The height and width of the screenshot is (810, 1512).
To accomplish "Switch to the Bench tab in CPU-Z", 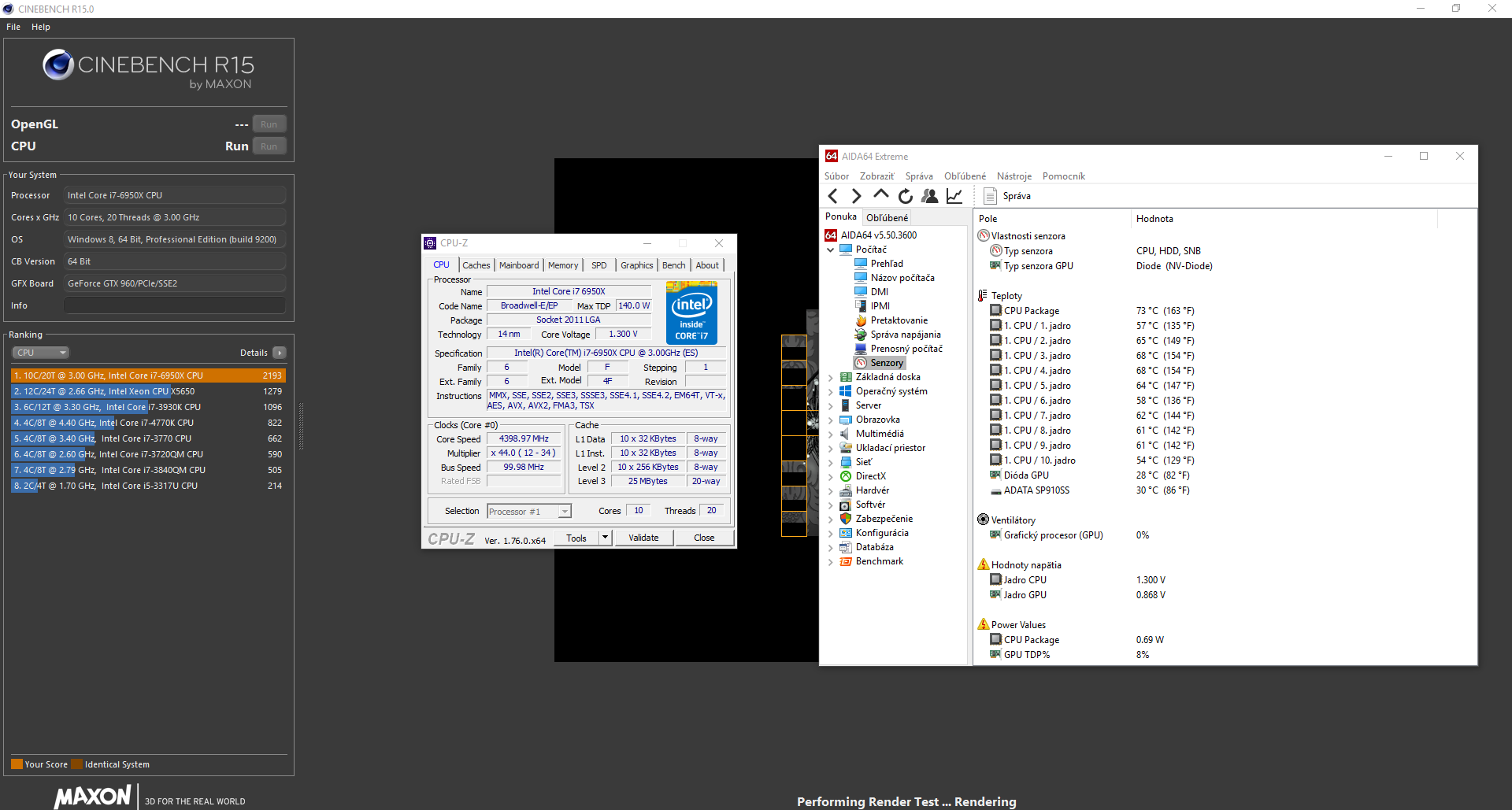I will pos(673,265).
